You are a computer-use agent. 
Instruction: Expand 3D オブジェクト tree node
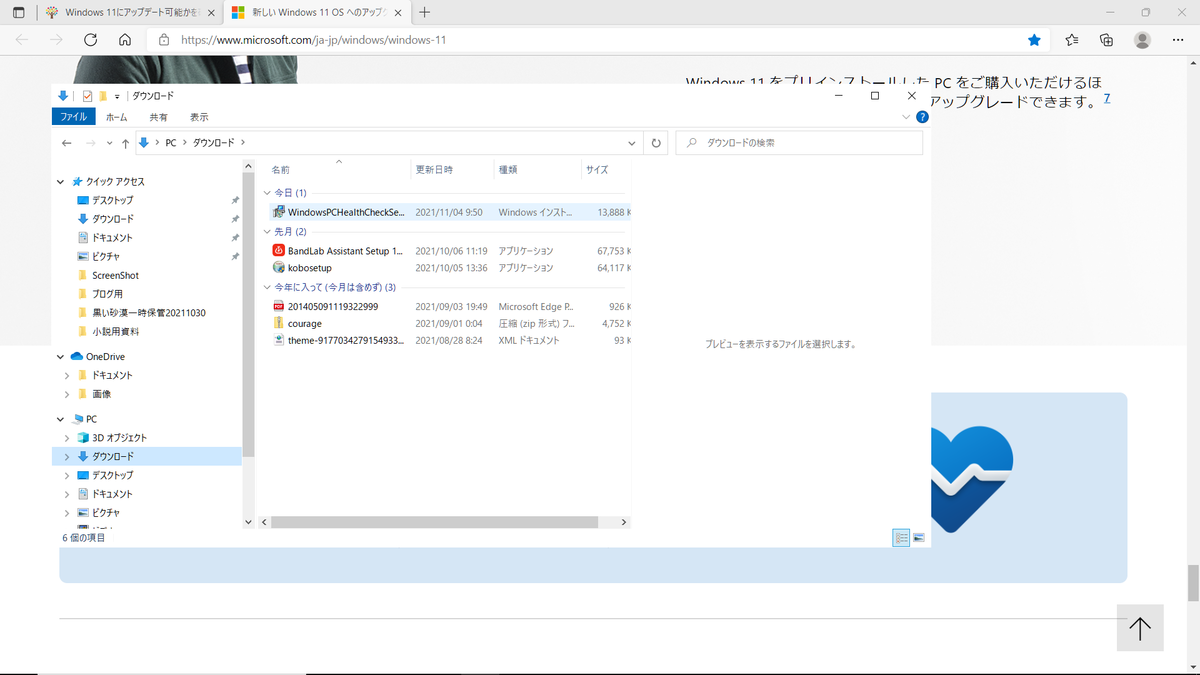tap(67, 438)
